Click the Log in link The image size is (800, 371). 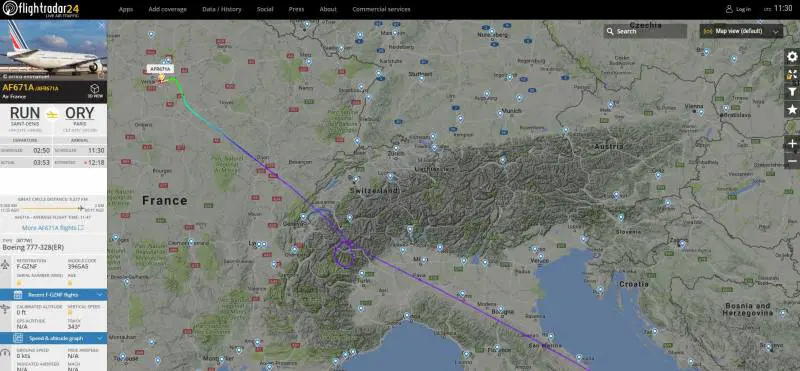[x=738, y=9]
